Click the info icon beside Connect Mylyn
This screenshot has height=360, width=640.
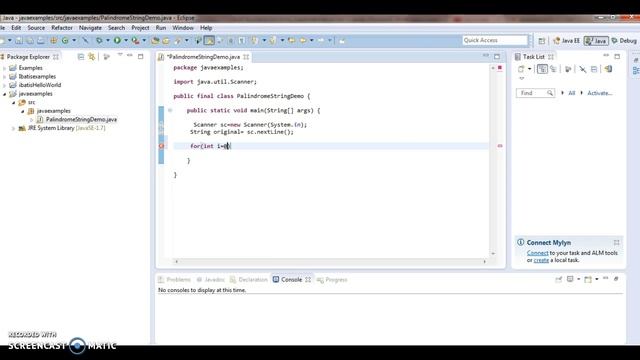tap(520, 242)
